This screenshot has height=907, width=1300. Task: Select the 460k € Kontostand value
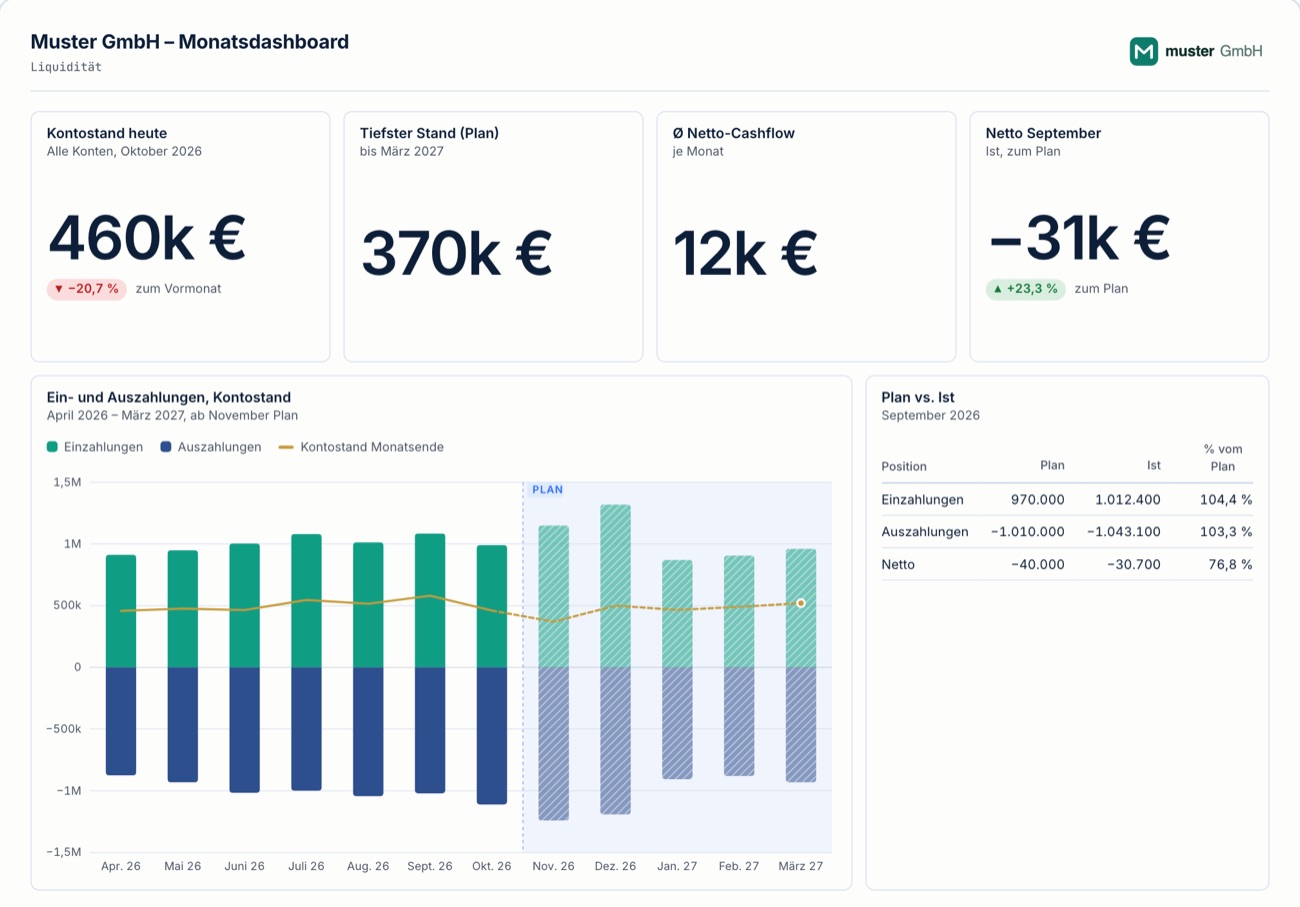[147, 238]
